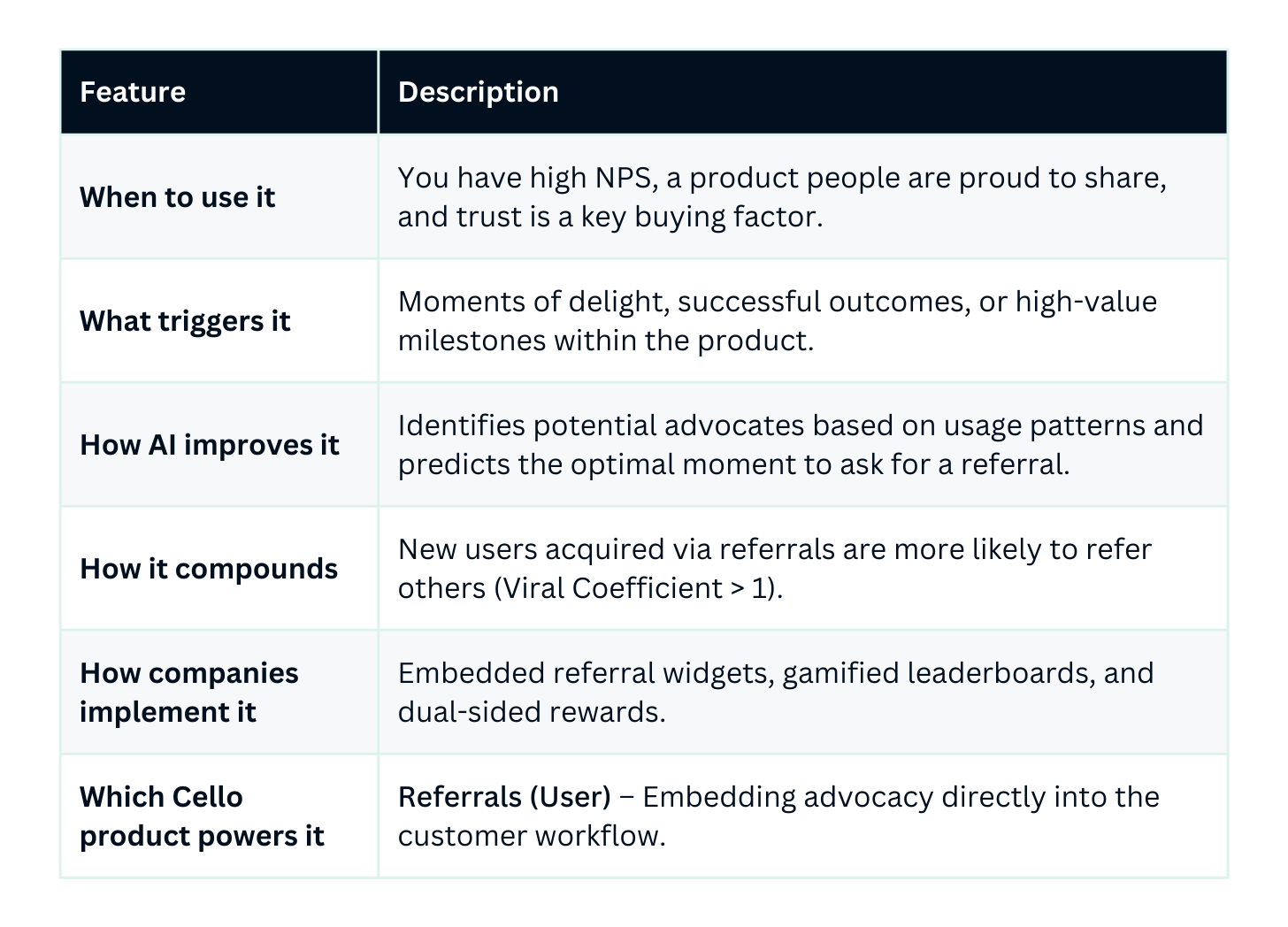The height and width of the screenshot is (927, 1288).
Task: Select the "How companies implement it" cell
Action: [188, 693]
